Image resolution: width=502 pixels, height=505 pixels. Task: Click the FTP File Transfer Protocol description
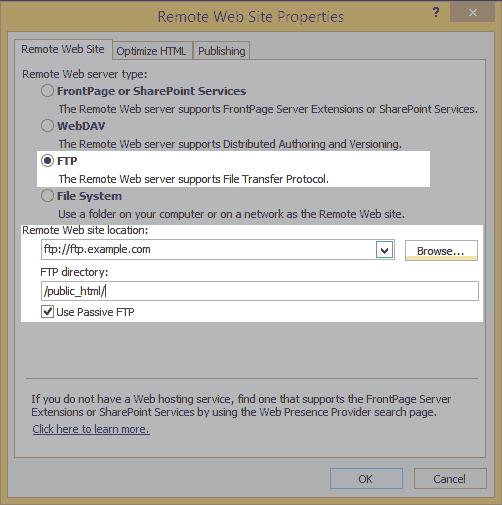point(194,179)
